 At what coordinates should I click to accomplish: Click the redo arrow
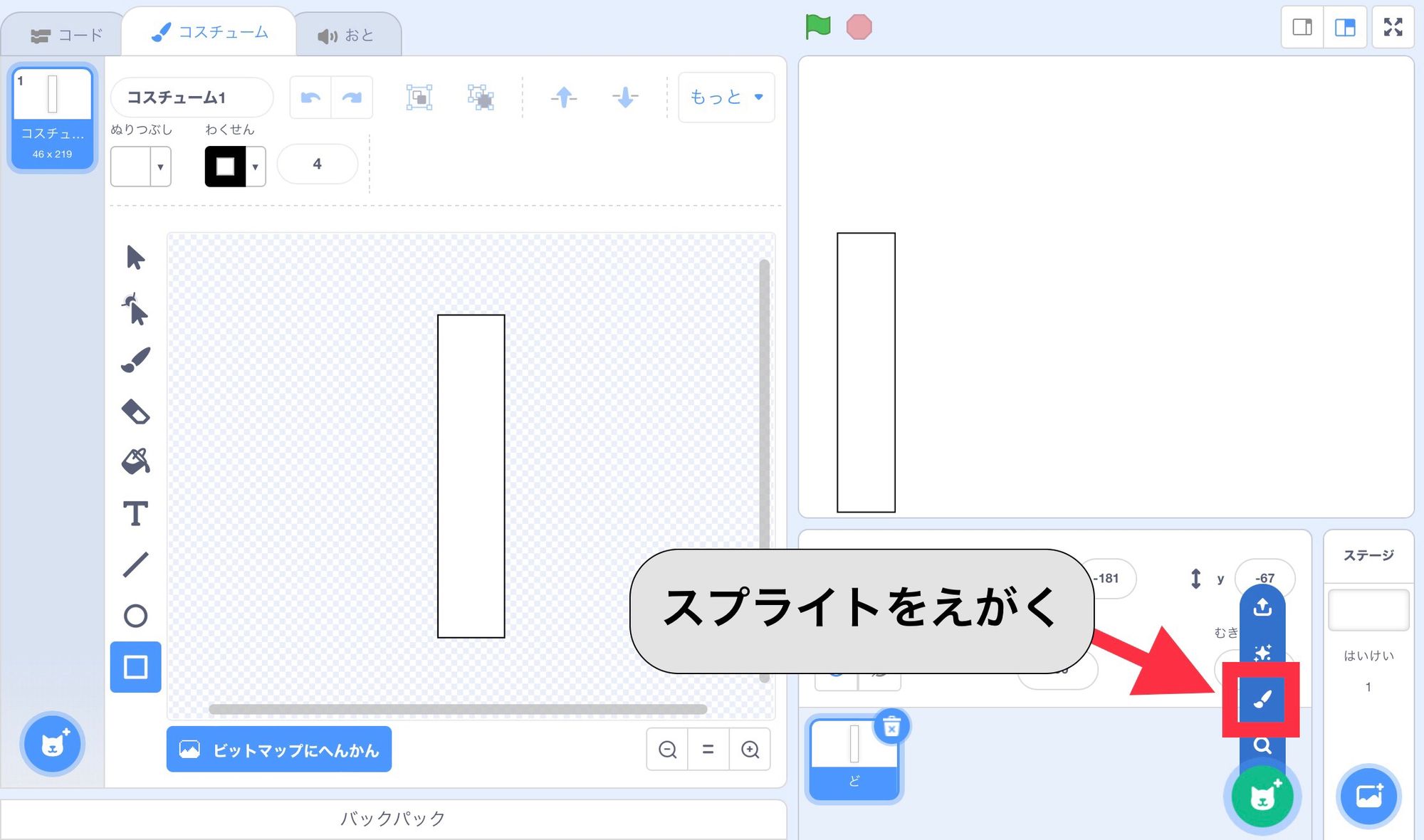point(352,98)
